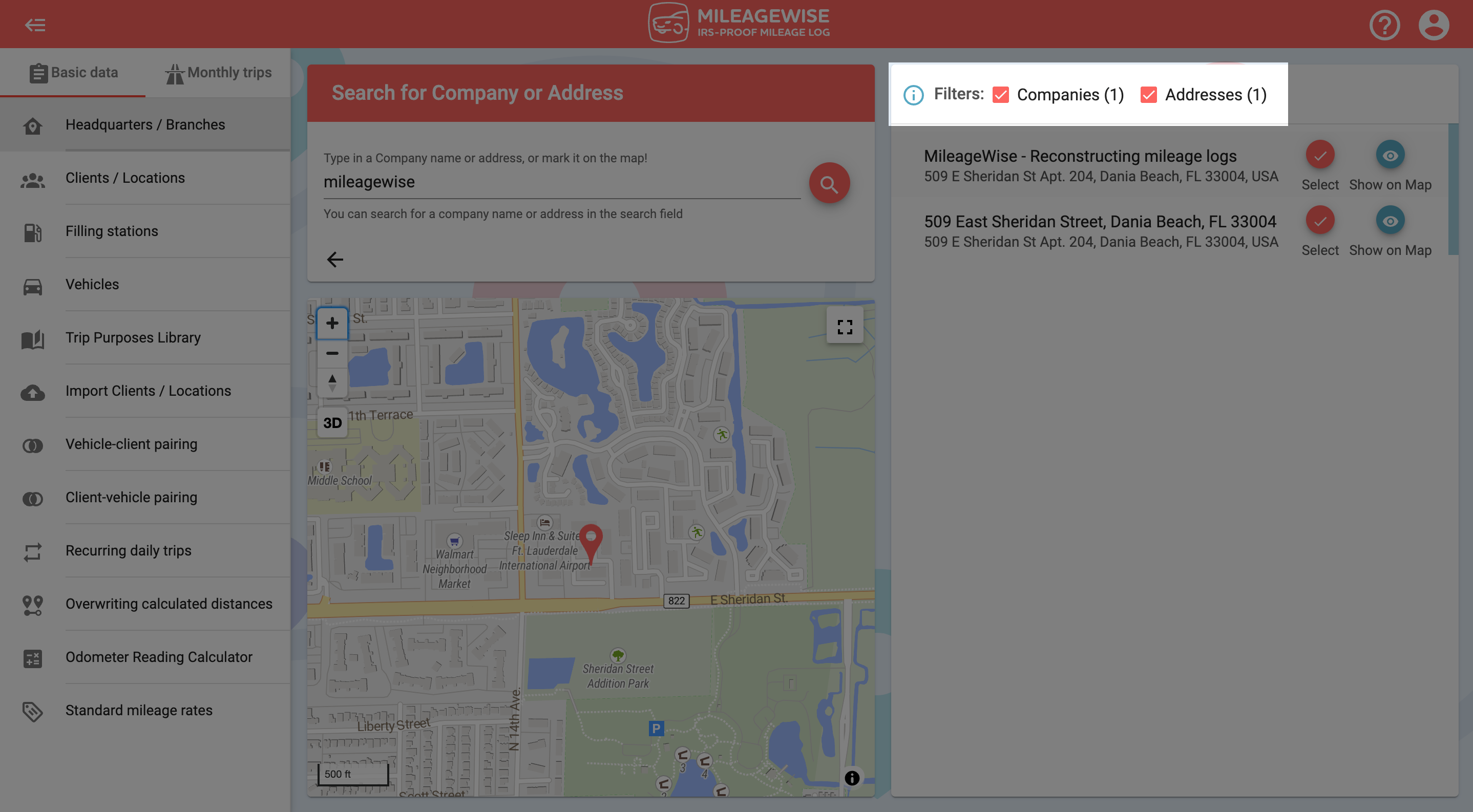Click the map attribution info icon
1473x812 pixels.
coord(851,778)
